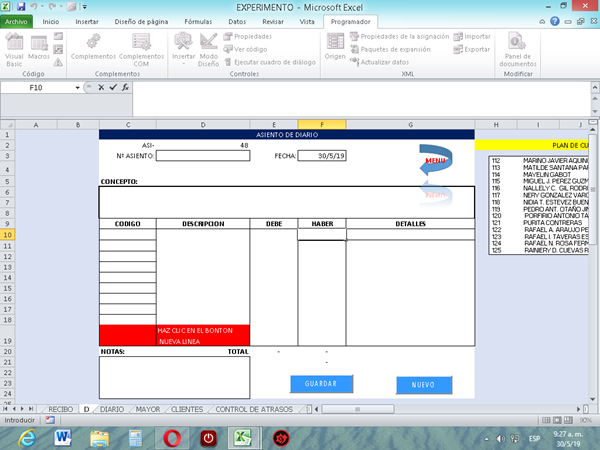The image size is (600, 450).
Task: Click the macro security warning icon
Action: [58, 62]
